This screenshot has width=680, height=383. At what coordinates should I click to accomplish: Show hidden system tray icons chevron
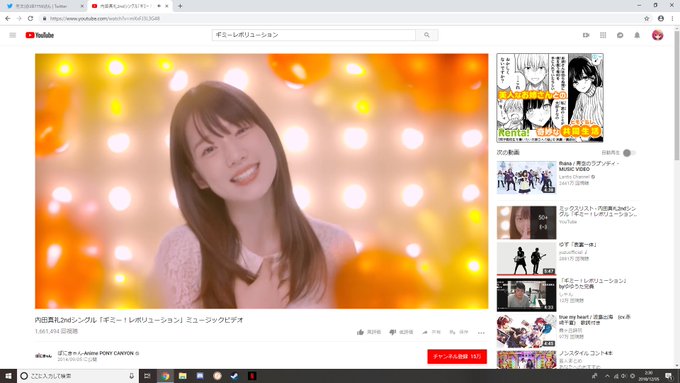pos(607,376)
